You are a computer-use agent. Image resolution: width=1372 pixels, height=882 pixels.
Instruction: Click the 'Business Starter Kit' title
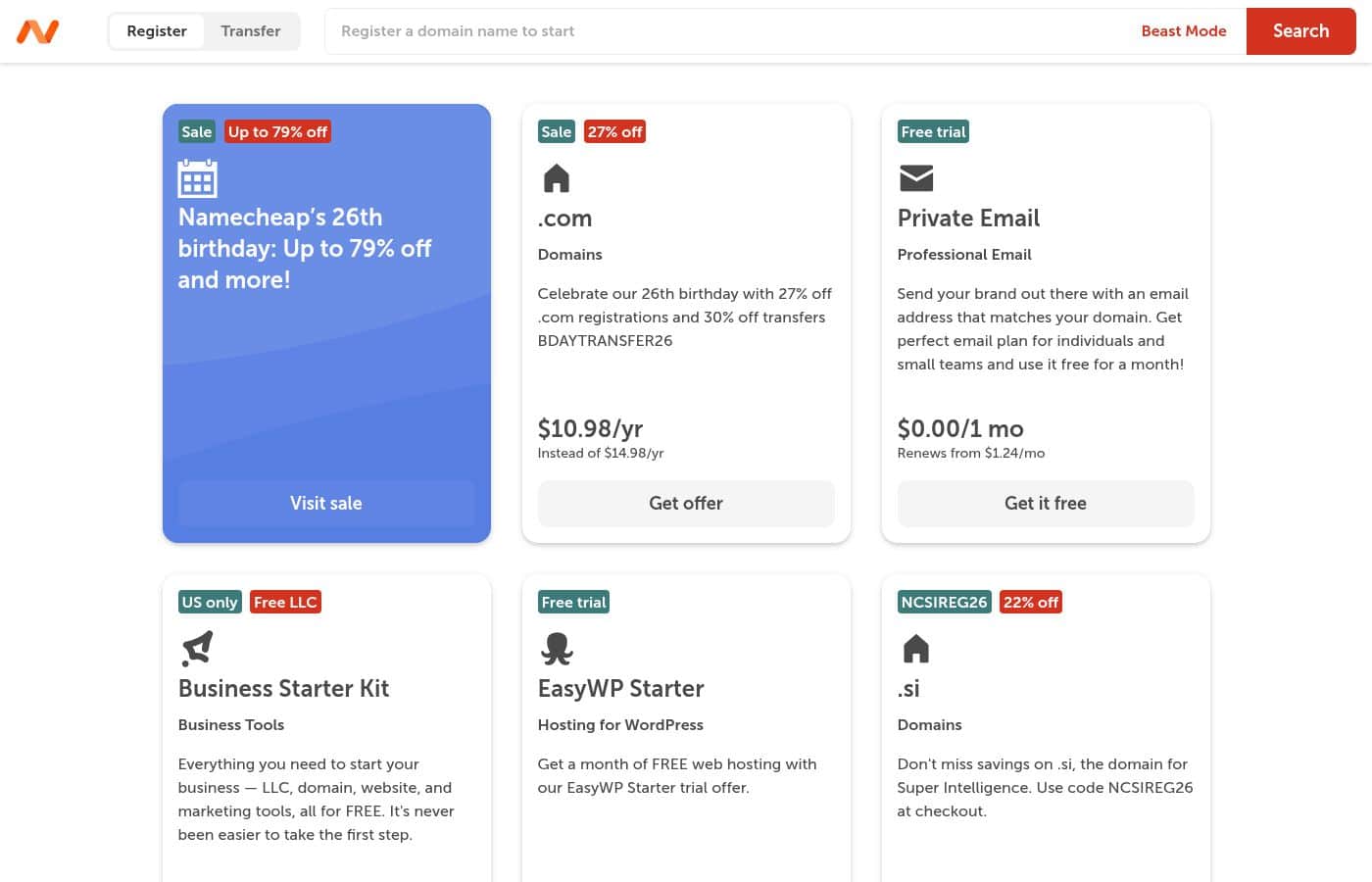[x=283, y=689]
